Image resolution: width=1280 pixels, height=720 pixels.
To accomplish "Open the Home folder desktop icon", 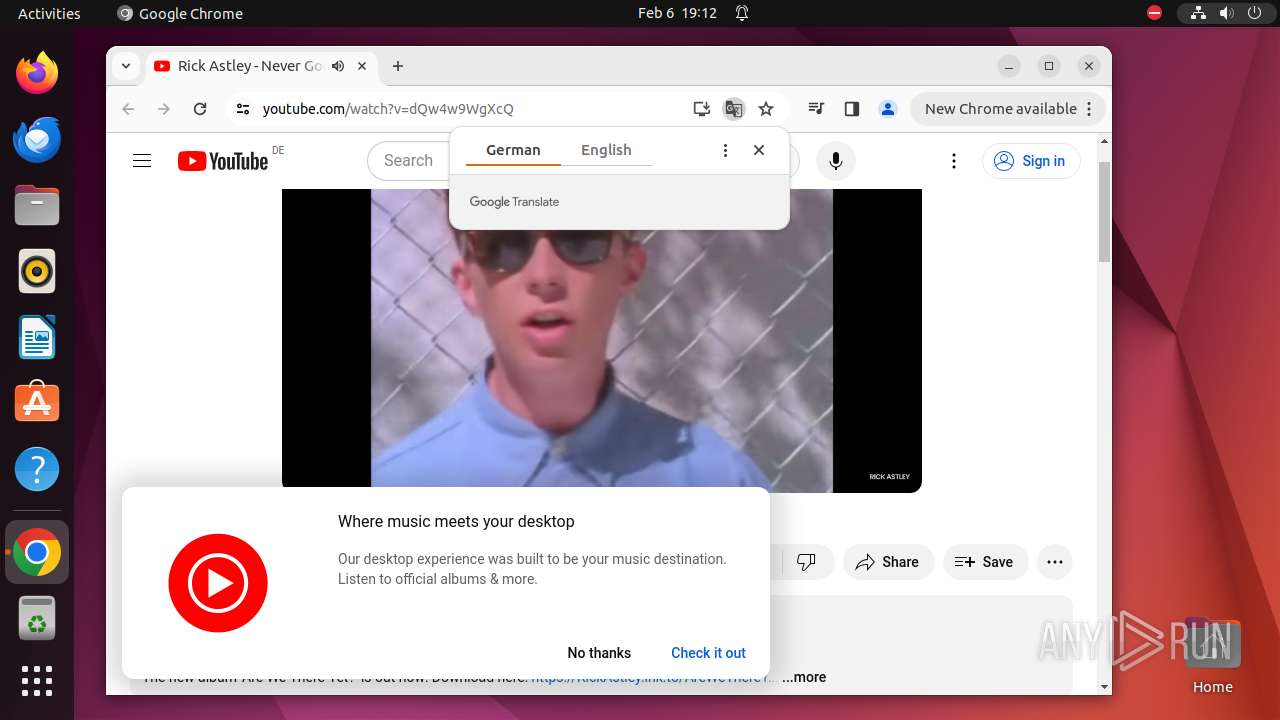I will coord(1212,655).
